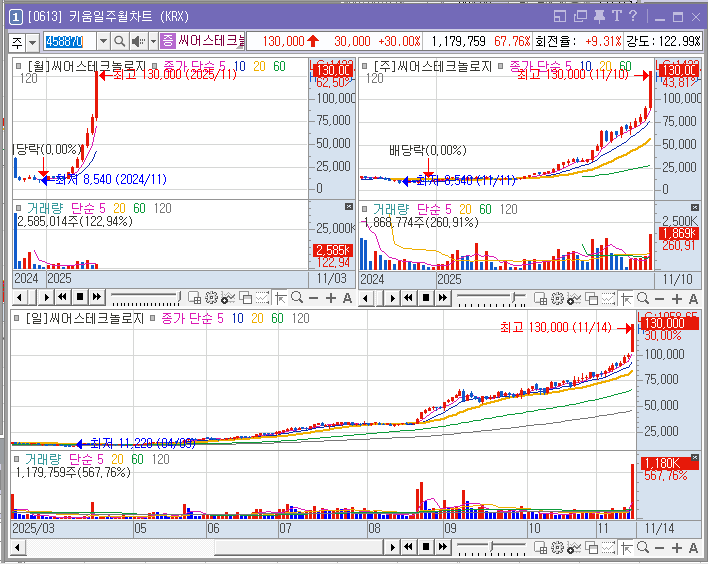
Task: Rewind the weekly chart playback
Action: tap(409, 298)
